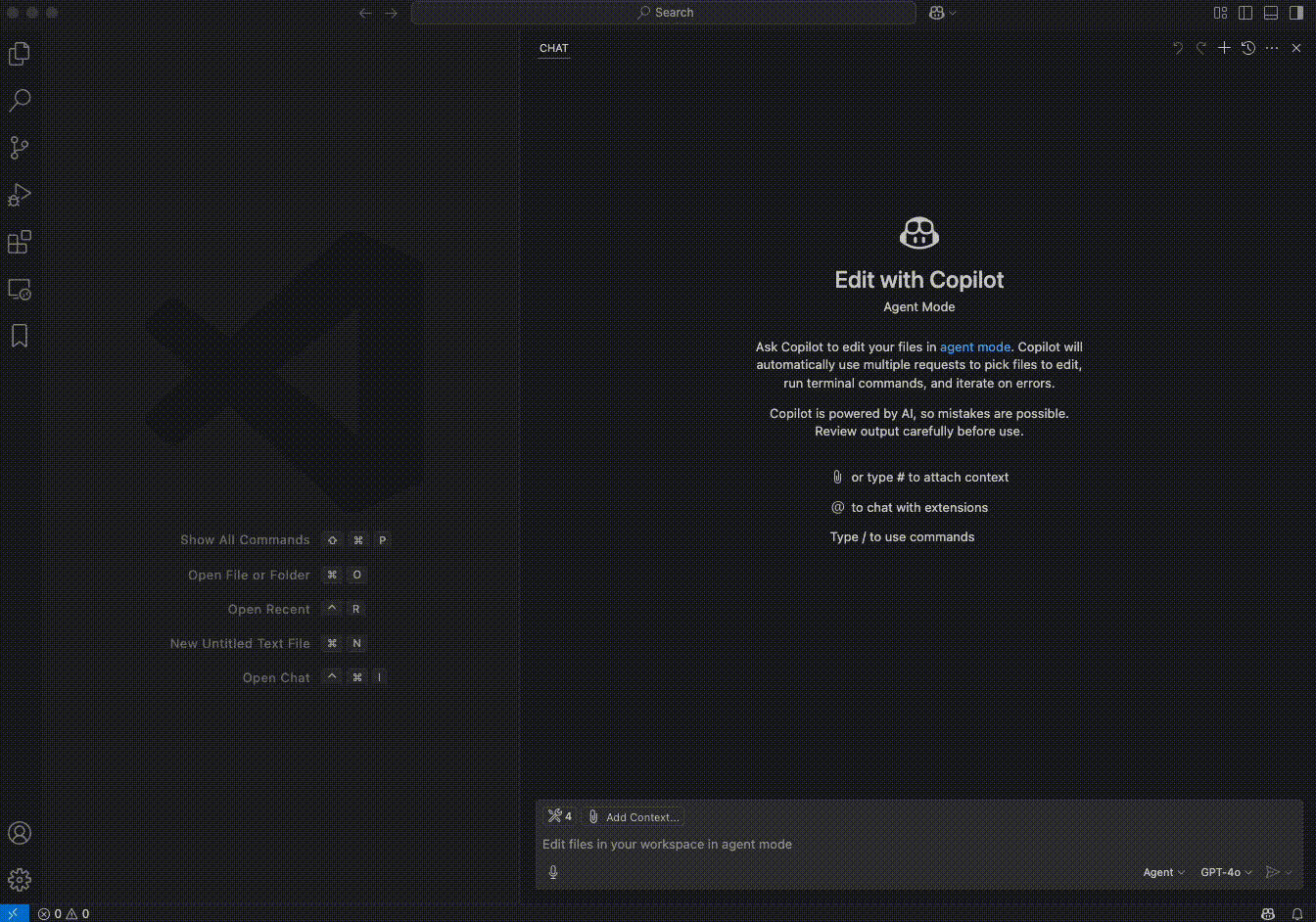This screenshot has height=922, width=1316.
Task: Open the tools configuration button showing 4
Action: click(x=560, y=816)
